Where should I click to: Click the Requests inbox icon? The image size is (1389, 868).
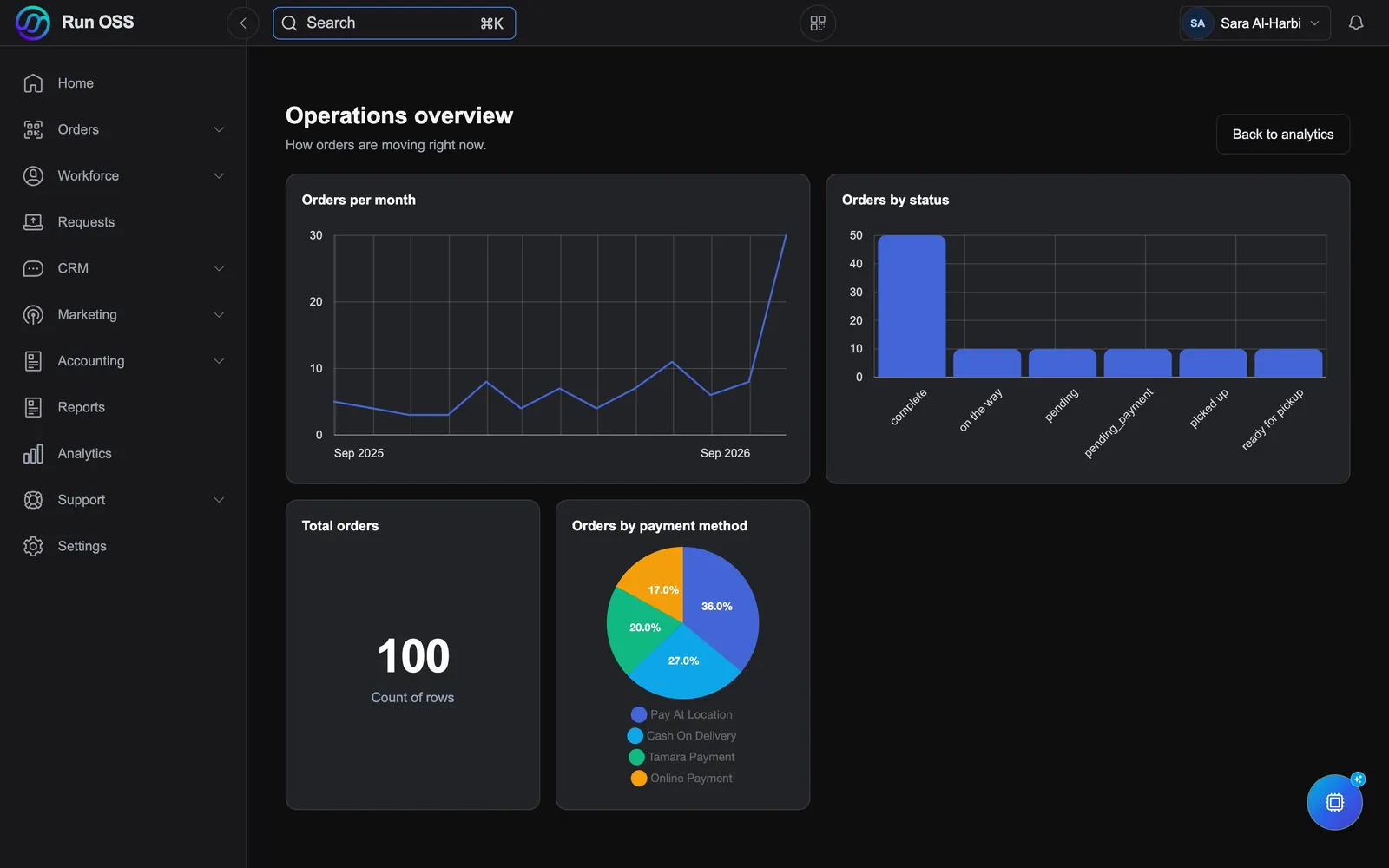(33, 222)
